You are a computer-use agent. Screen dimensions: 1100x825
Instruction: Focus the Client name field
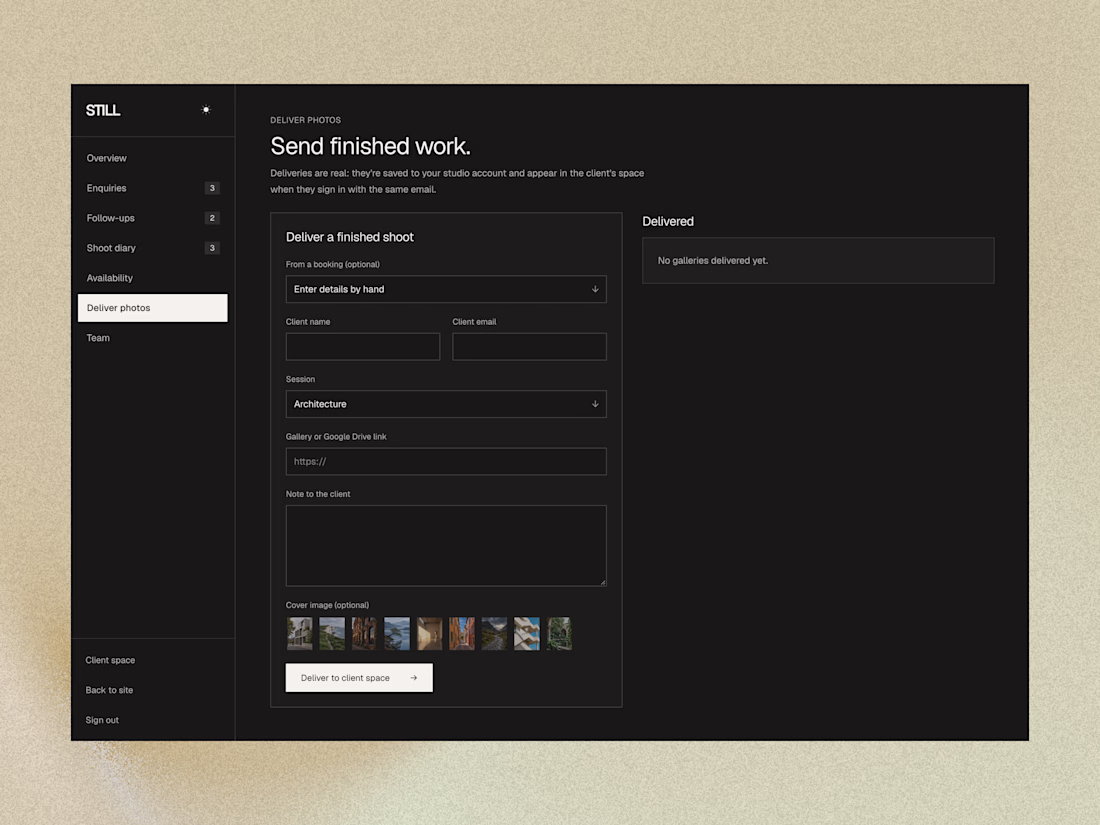pos(363,347)
